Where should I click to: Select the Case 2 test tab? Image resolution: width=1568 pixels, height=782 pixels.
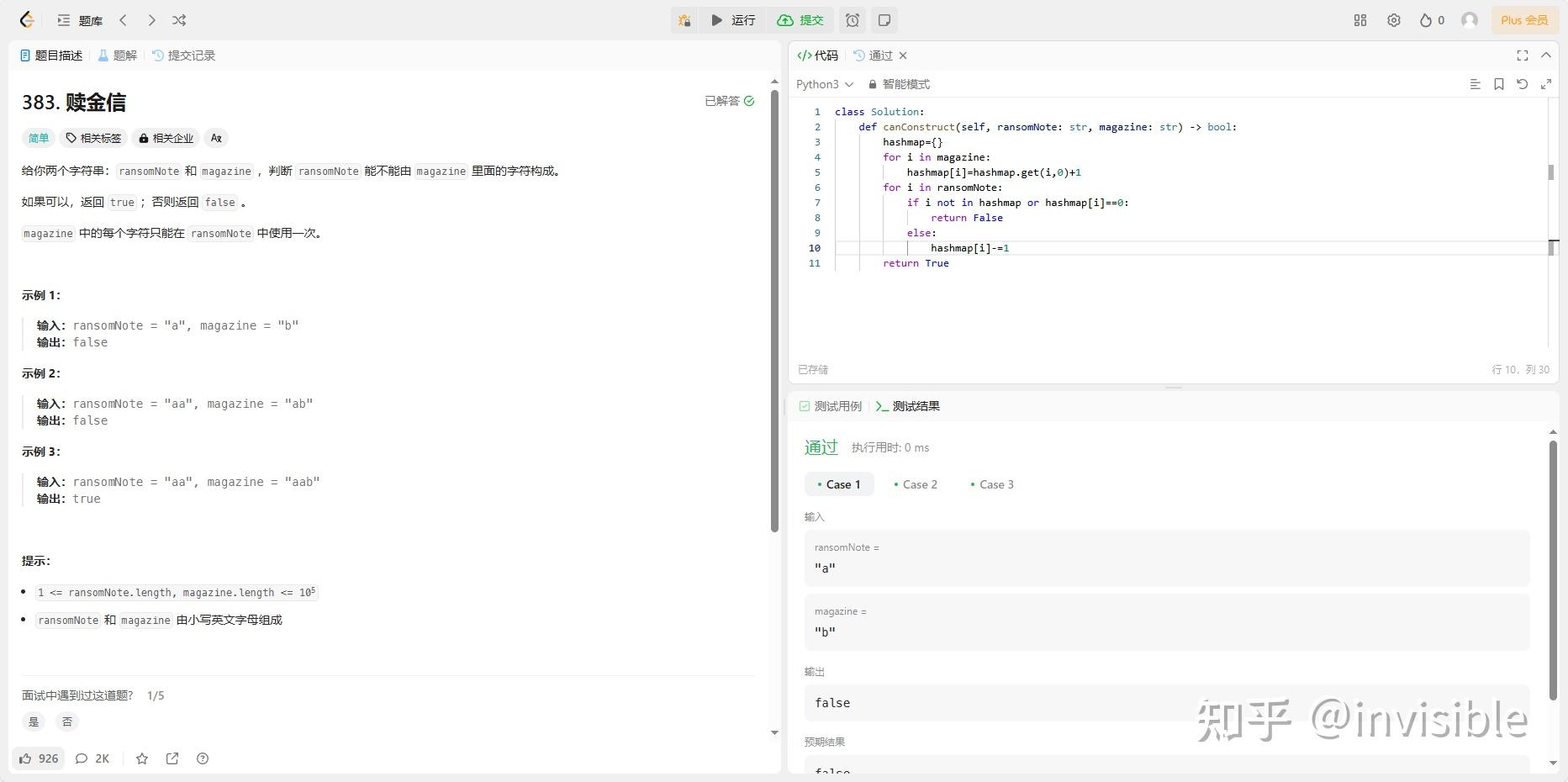point(915,484)
